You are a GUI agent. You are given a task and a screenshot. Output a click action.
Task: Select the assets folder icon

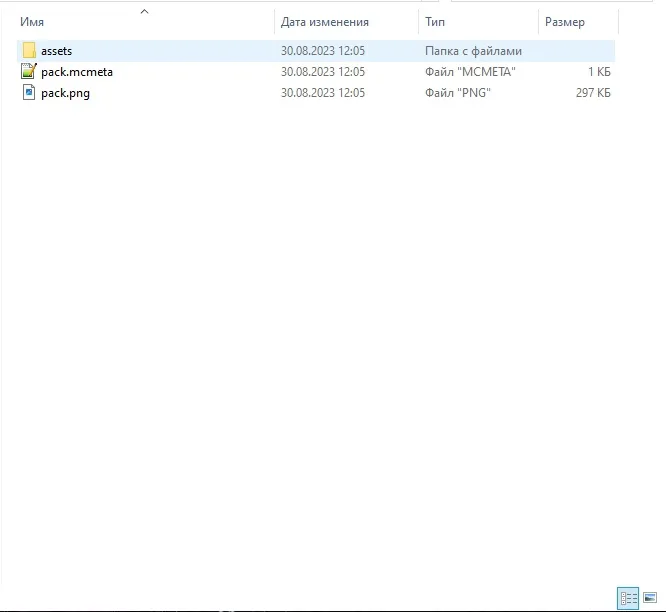tap(29, 51)
